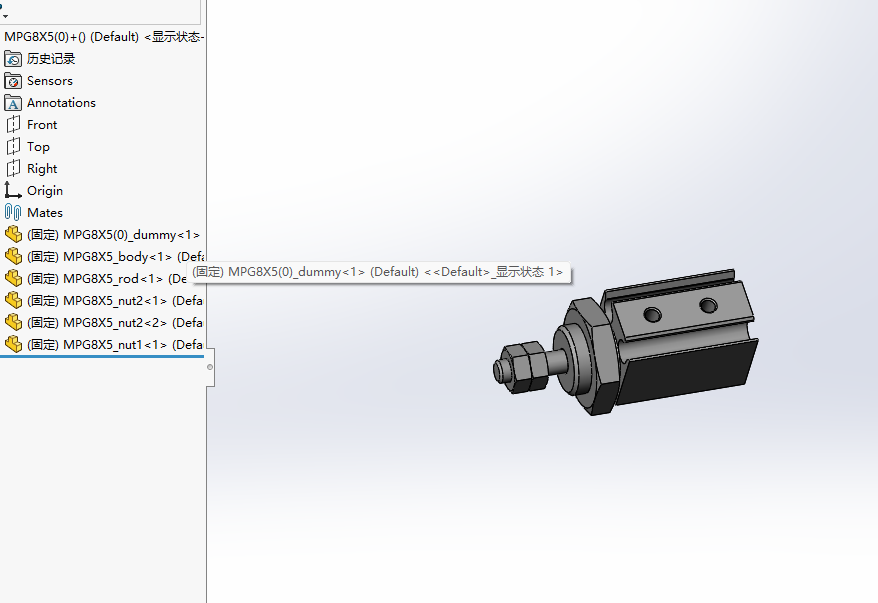Image resolution: width=878 pixels, height=603 pixels.
Task: Select the Annotations tree item
Action: tap(61, 103)
